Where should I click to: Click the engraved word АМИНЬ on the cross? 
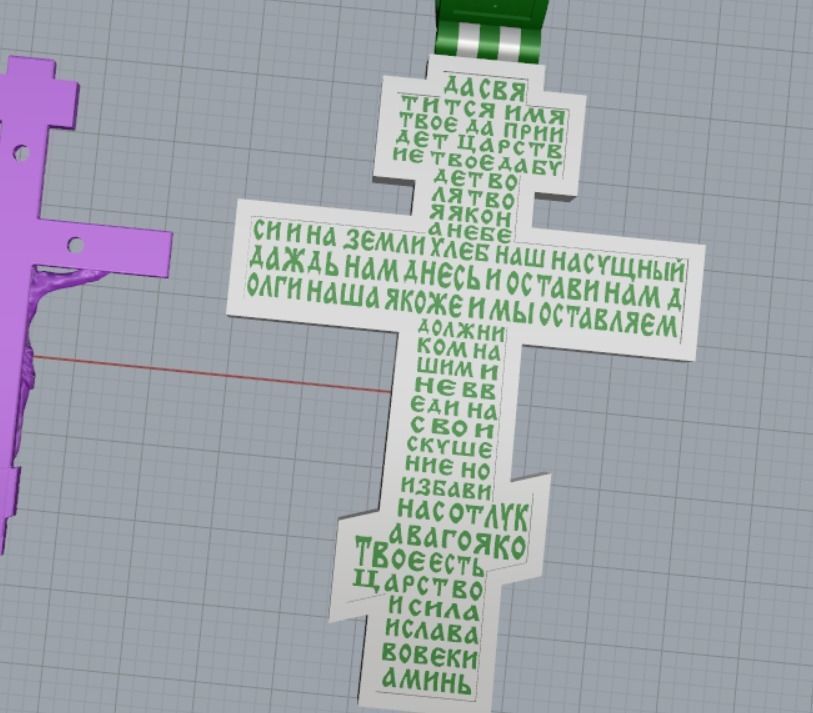(428, 681)
